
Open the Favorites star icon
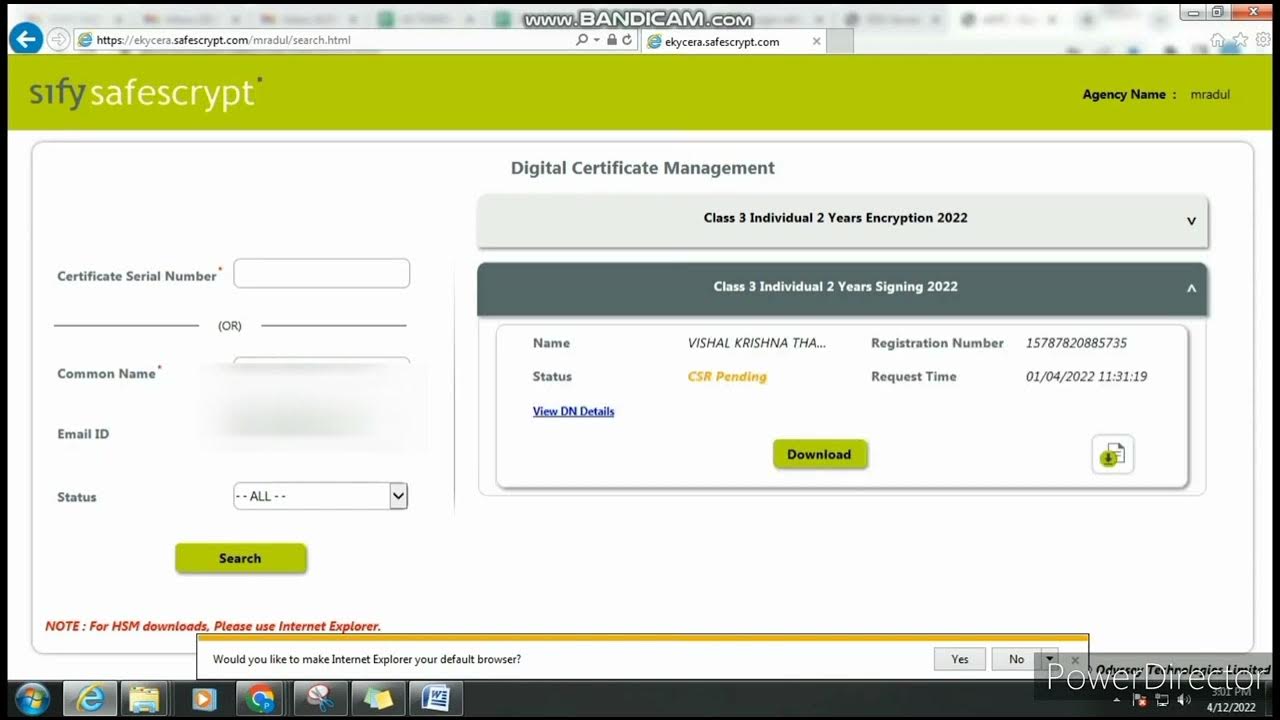[x=1240, y=40]
